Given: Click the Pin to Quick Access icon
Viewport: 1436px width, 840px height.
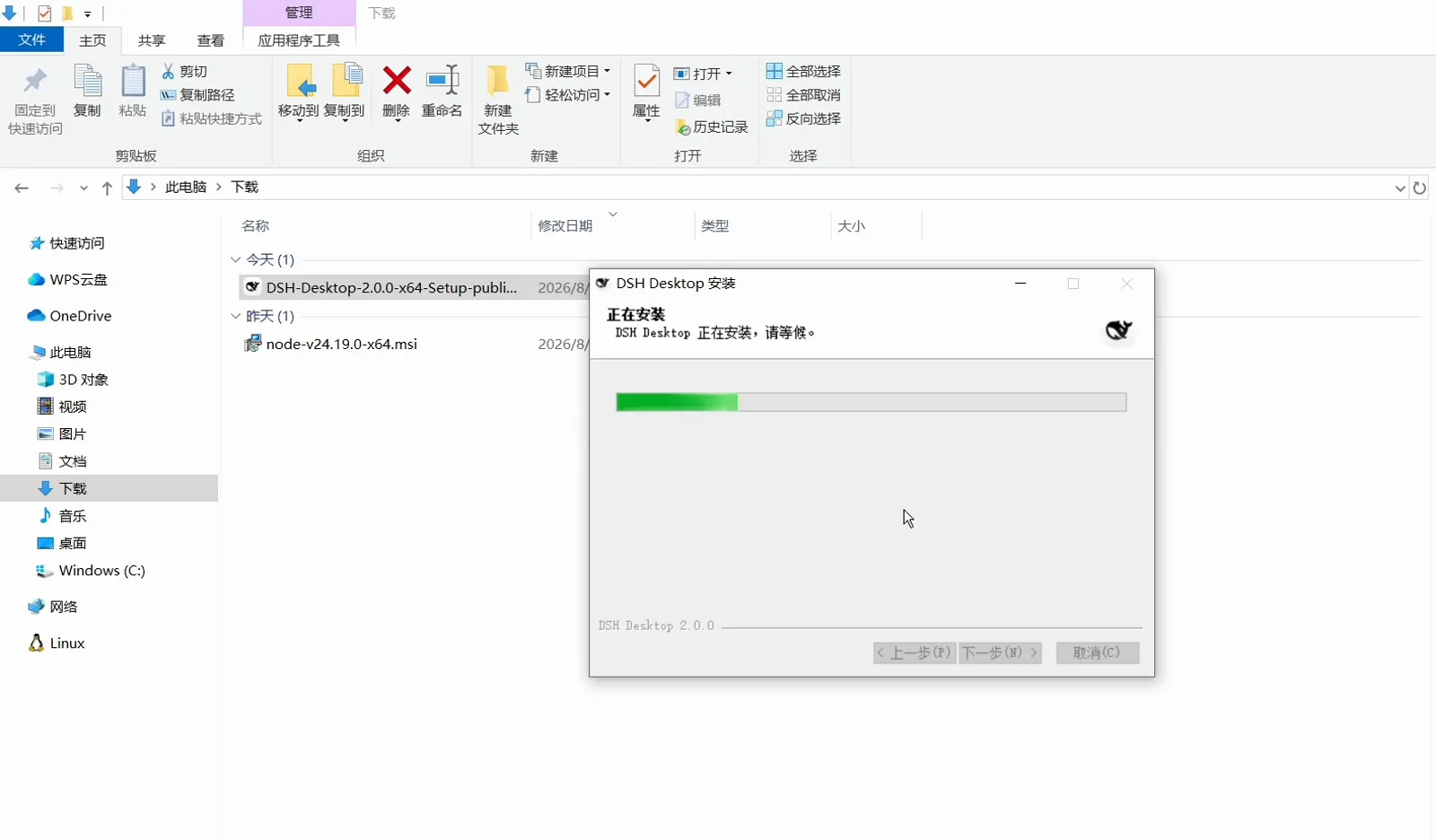Looking at the screenshot, I should click(35, 82).
